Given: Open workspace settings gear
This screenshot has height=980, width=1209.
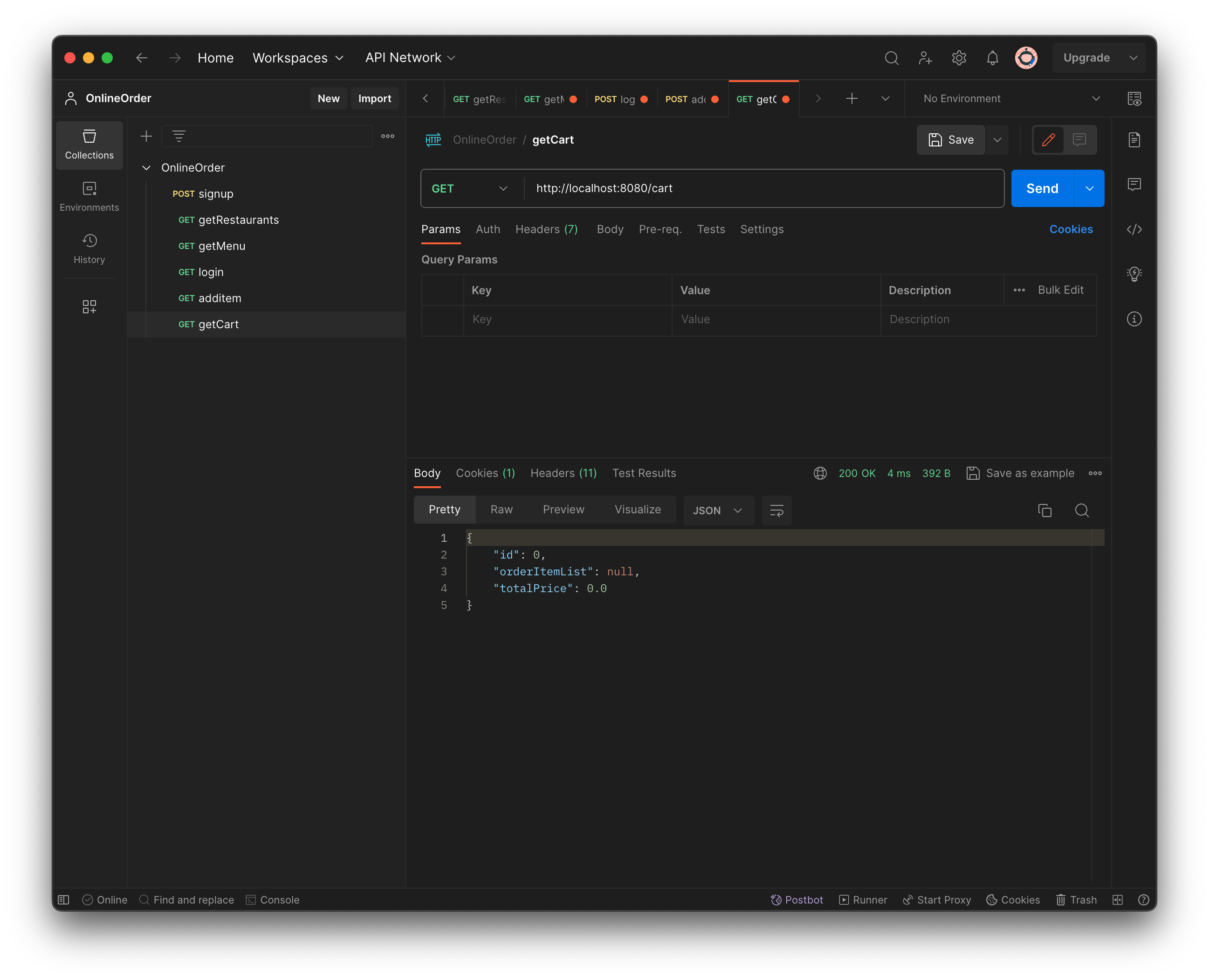Looking at the screenshot, I should (959, 58).
